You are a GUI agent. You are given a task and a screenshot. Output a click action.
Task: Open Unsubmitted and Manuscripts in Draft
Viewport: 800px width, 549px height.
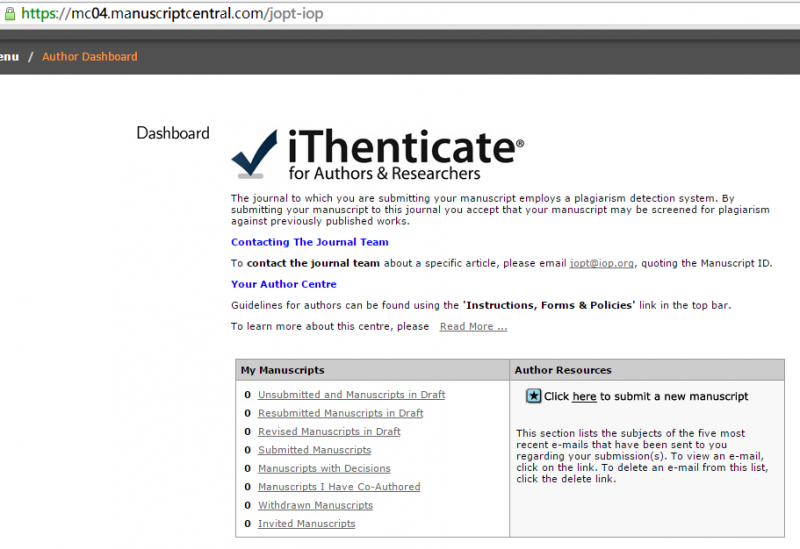[x=352, y=394]
